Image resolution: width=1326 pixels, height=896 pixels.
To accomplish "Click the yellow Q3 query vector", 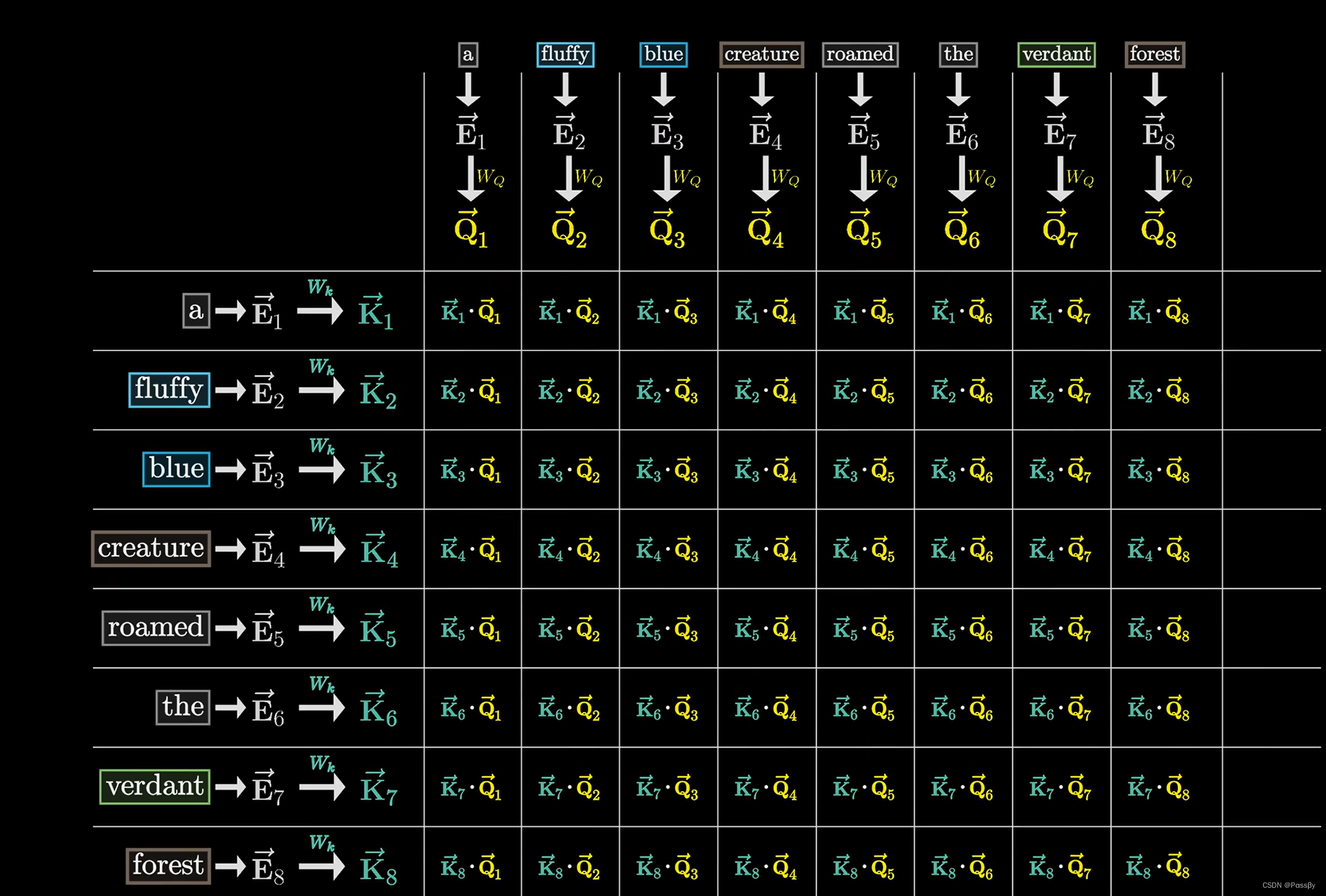I will pyautogui.click(x=667, y=228).
